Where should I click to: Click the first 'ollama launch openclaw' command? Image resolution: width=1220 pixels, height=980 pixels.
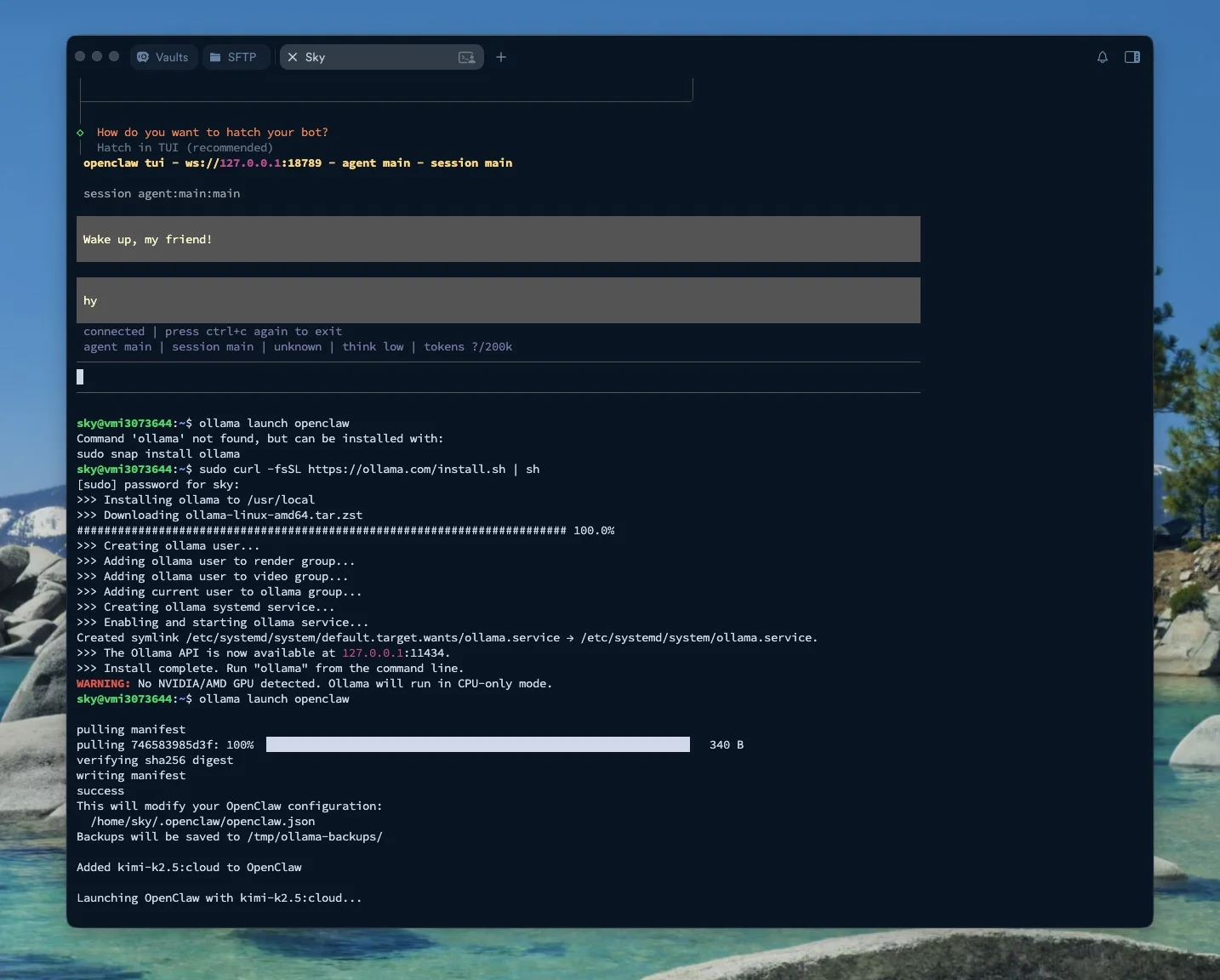[x=274, y=423]
